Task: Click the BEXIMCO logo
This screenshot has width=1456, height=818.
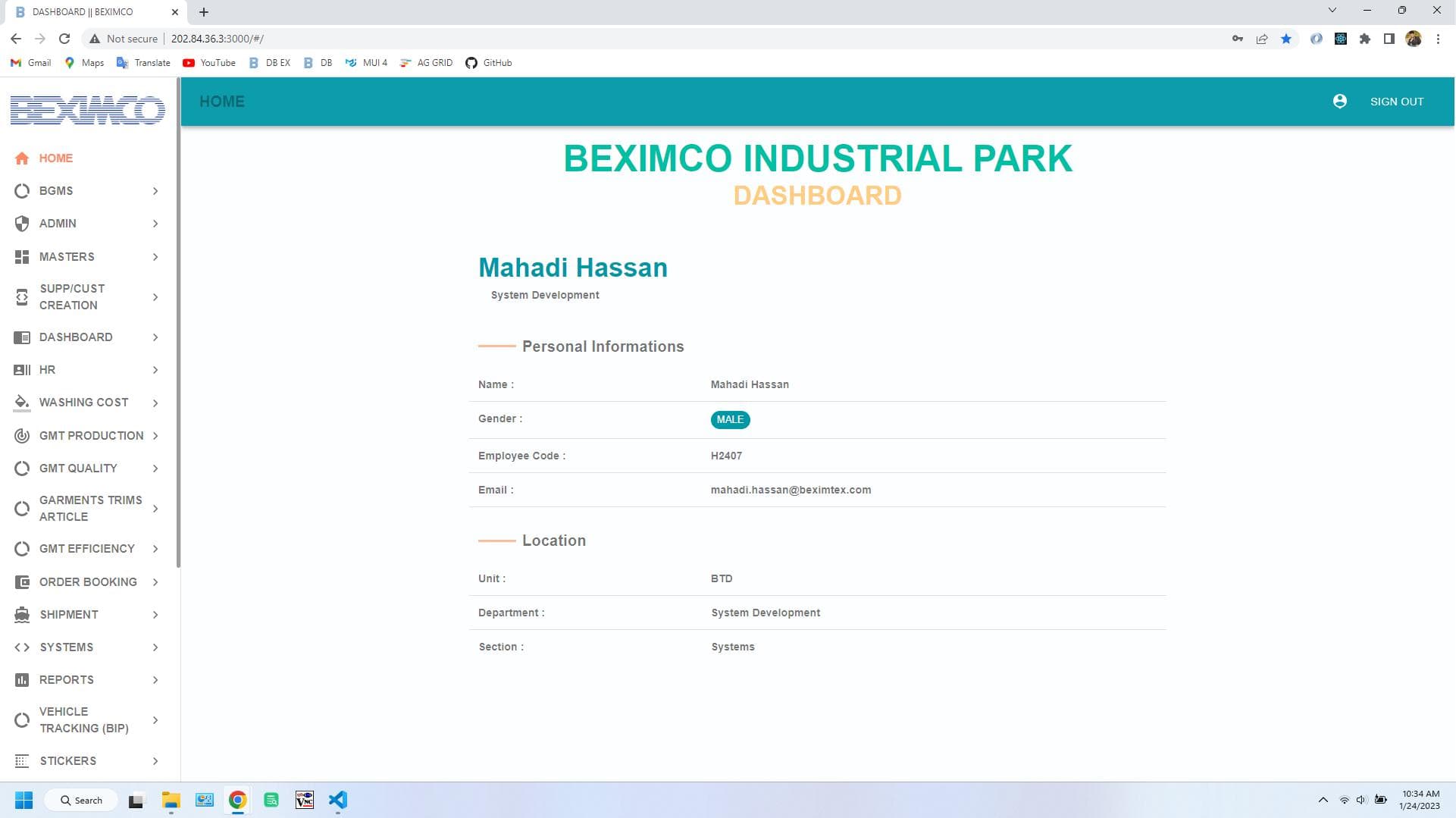Action: [x=88, y=110]
